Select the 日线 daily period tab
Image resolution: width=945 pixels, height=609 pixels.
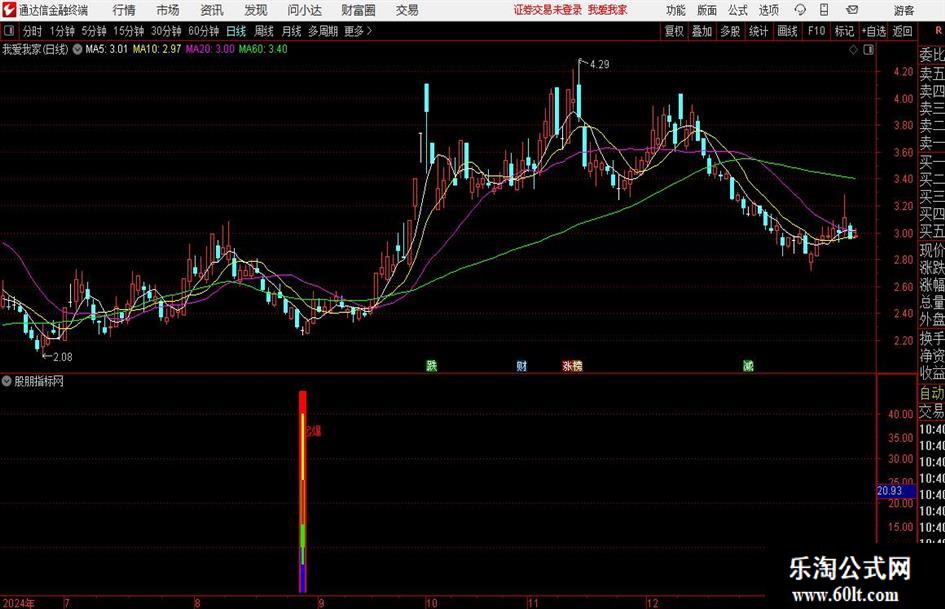pos(236,31)
